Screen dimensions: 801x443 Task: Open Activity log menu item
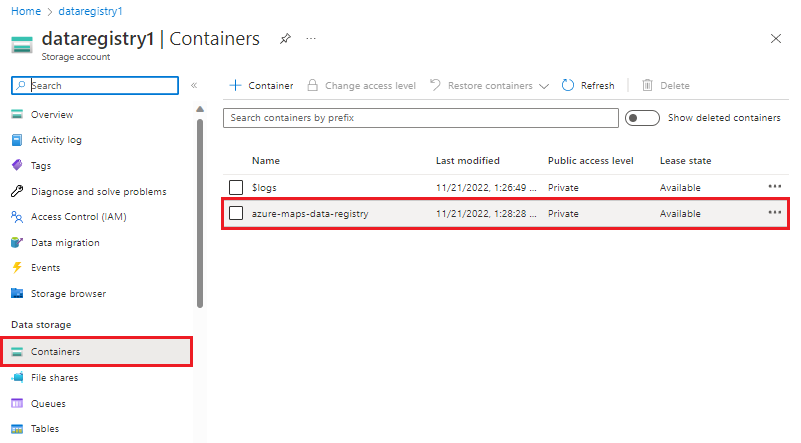[x=56, y=140]
